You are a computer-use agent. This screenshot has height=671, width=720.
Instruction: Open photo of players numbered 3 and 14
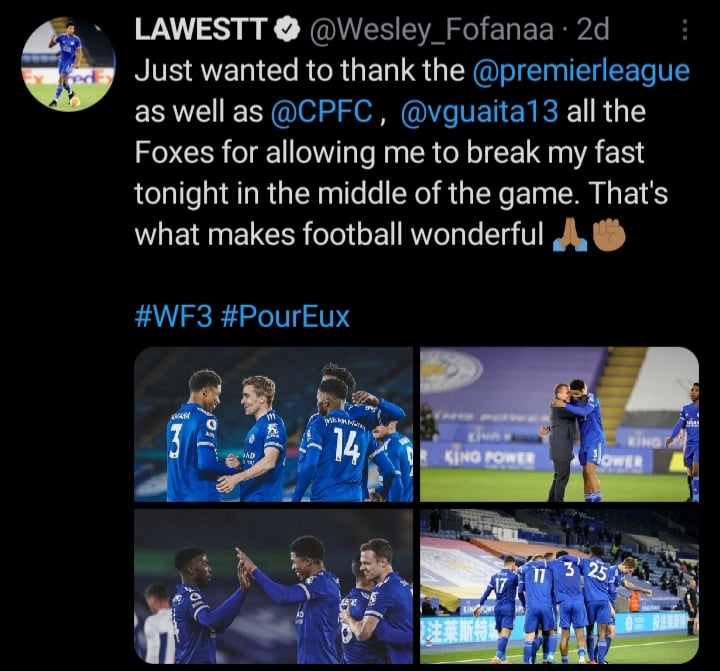pos(274,424)
